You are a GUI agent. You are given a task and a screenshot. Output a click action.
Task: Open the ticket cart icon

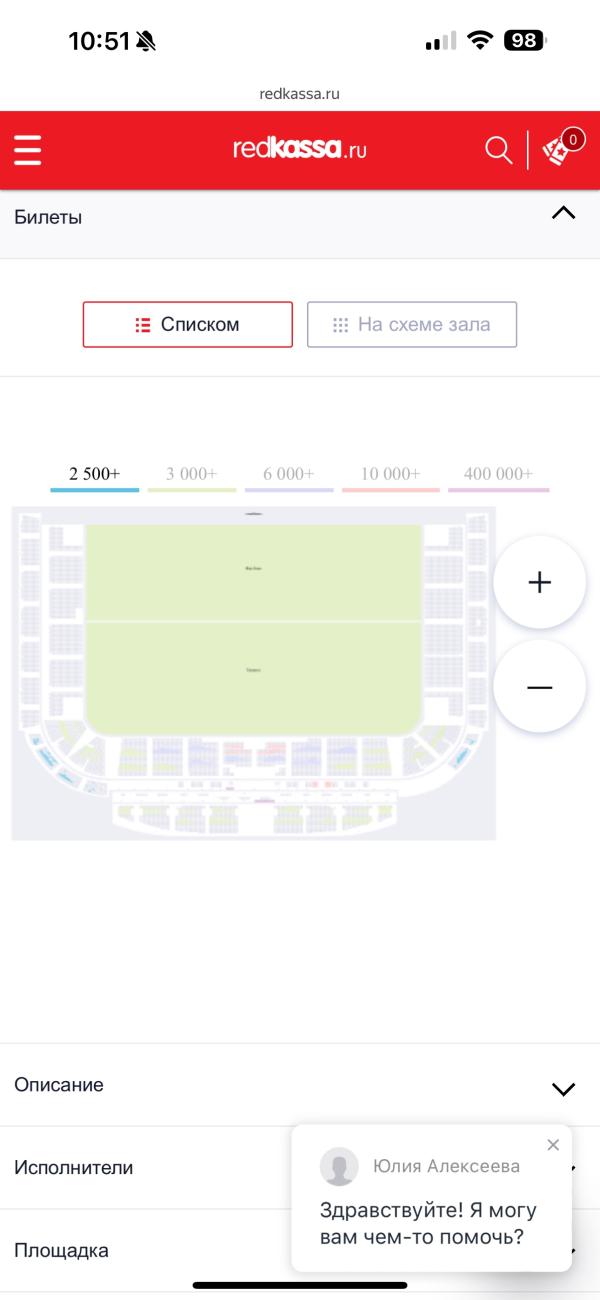563,148
